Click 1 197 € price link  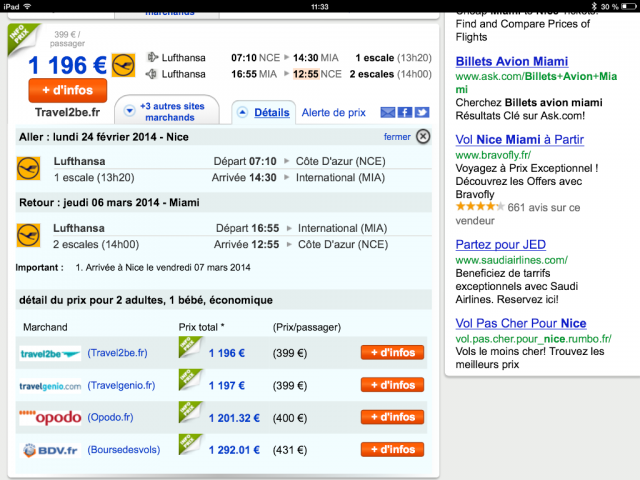click(x=227, y=385)
